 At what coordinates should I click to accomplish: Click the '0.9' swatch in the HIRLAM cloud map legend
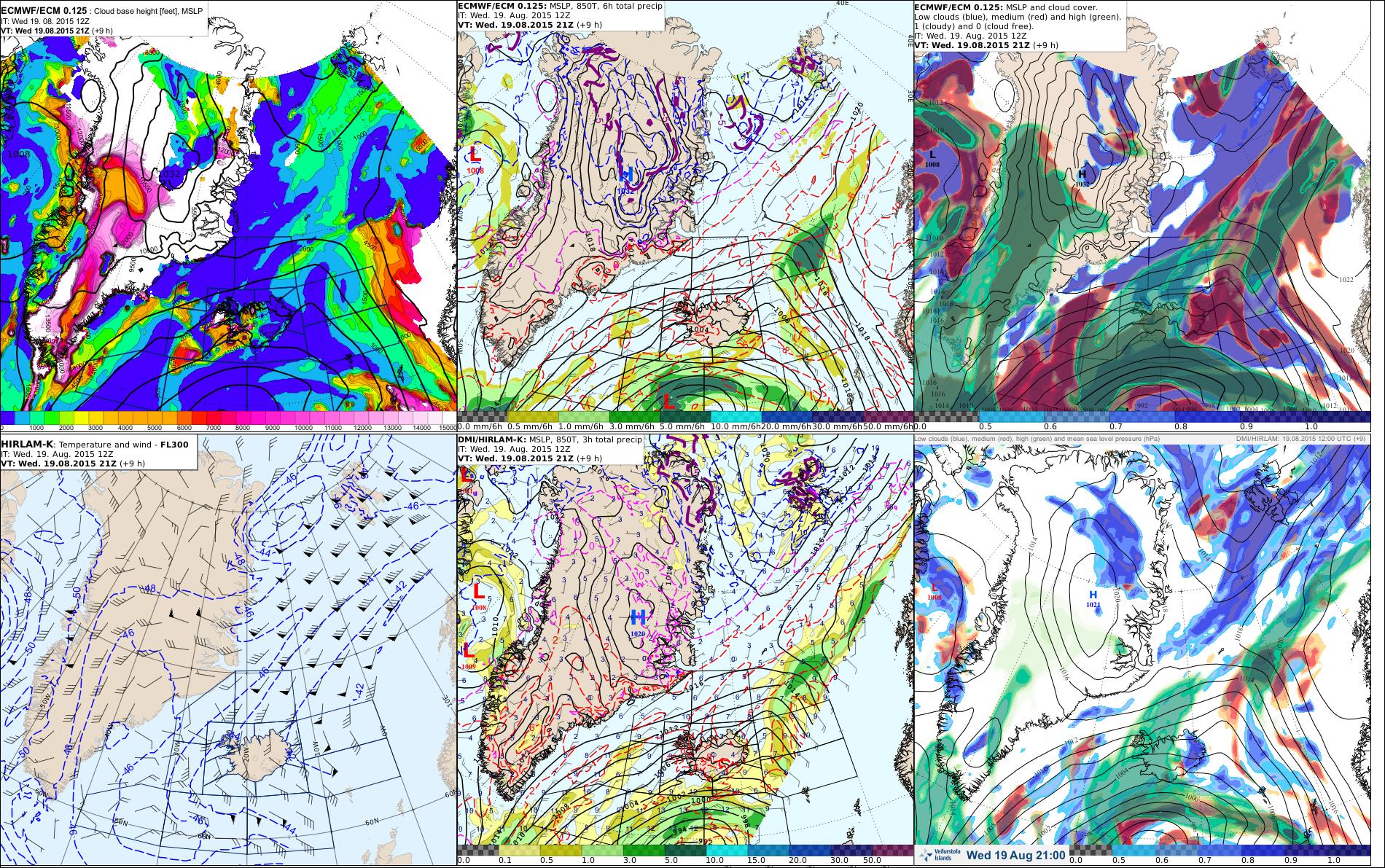(x=1305, y=850)
